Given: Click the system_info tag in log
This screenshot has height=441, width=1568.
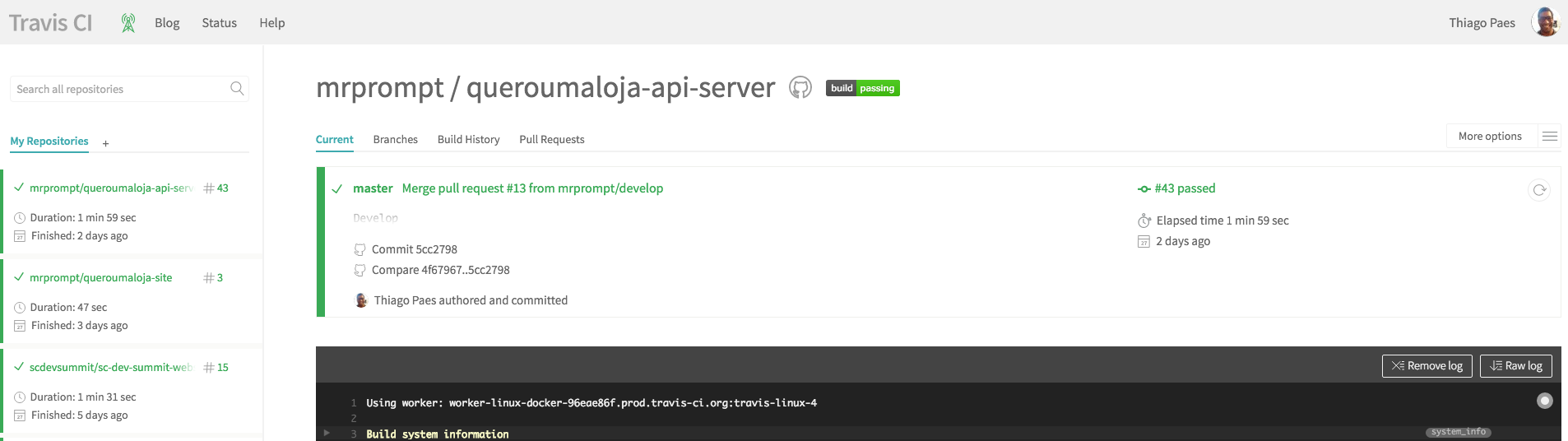Looking at the screenshot, I should point(1459,432).
